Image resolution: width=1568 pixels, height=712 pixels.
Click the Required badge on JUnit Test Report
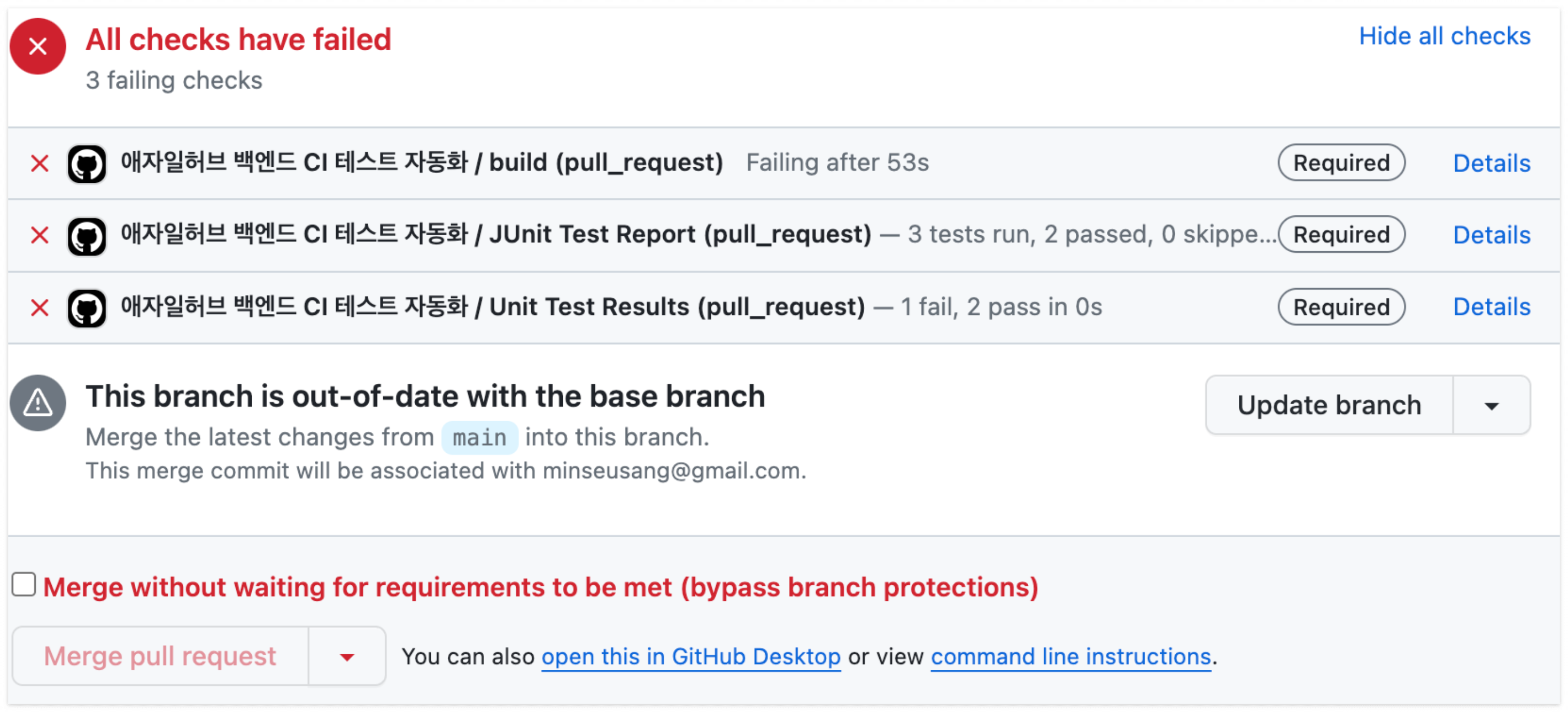pos(1341,235)
